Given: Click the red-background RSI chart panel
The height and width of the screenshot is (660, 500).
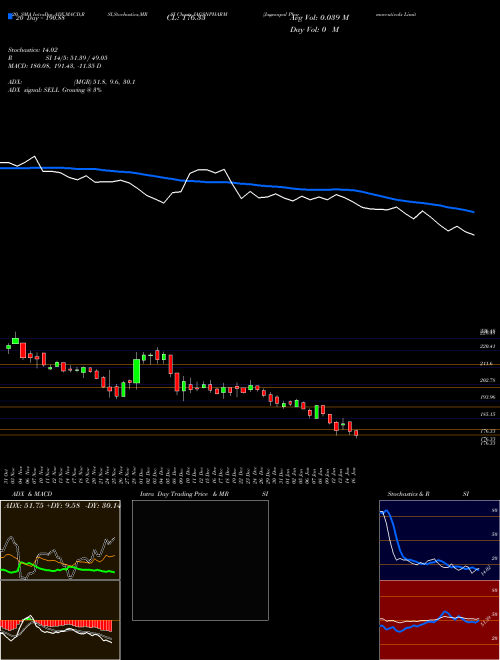Looking at the screenshot, I should 439,620.
